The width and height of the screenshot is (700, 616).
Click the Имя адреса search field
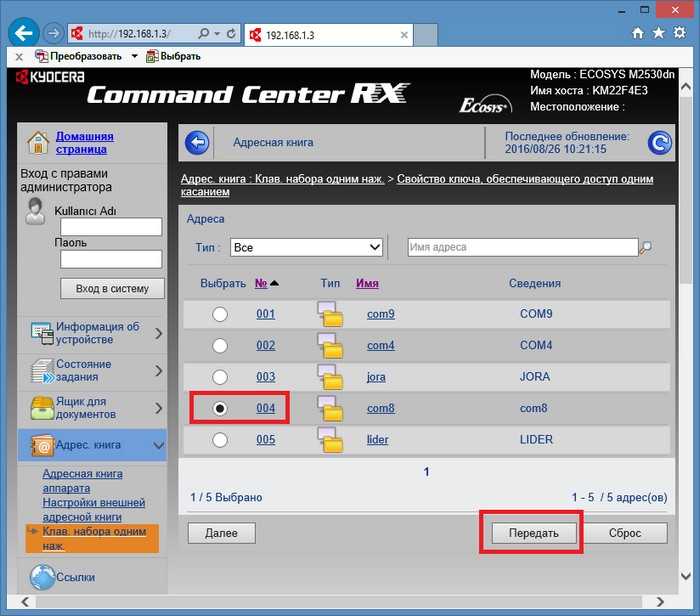(x=523, y=247)
